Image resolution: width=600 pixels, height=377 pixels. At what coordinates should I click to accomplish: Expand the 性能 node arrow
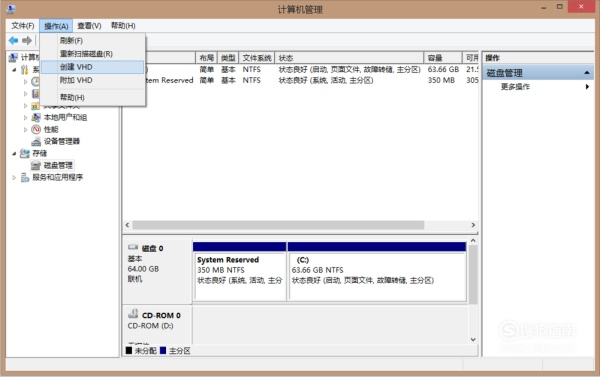[26, 129]
